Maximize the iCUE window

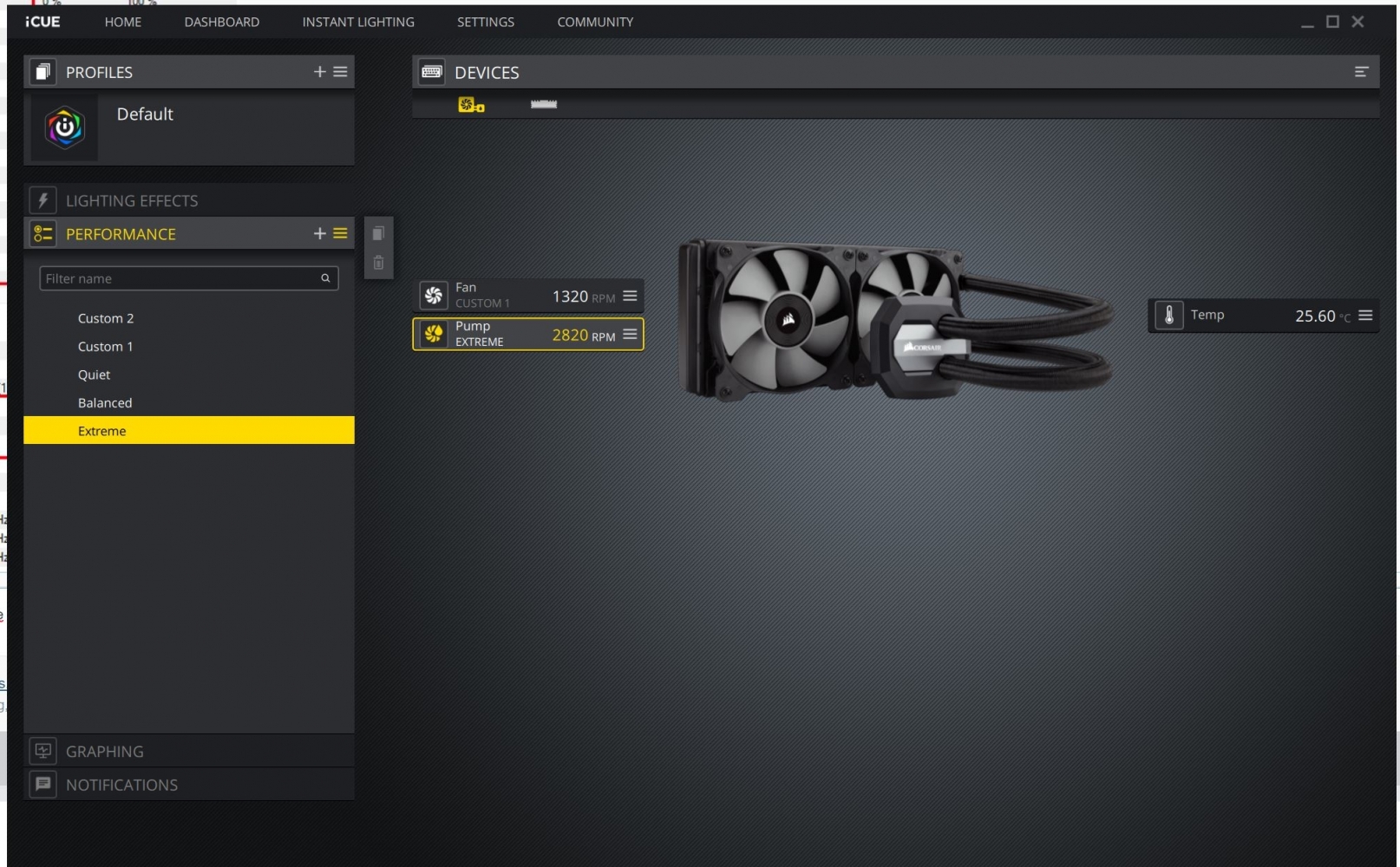click(1333, 22)
